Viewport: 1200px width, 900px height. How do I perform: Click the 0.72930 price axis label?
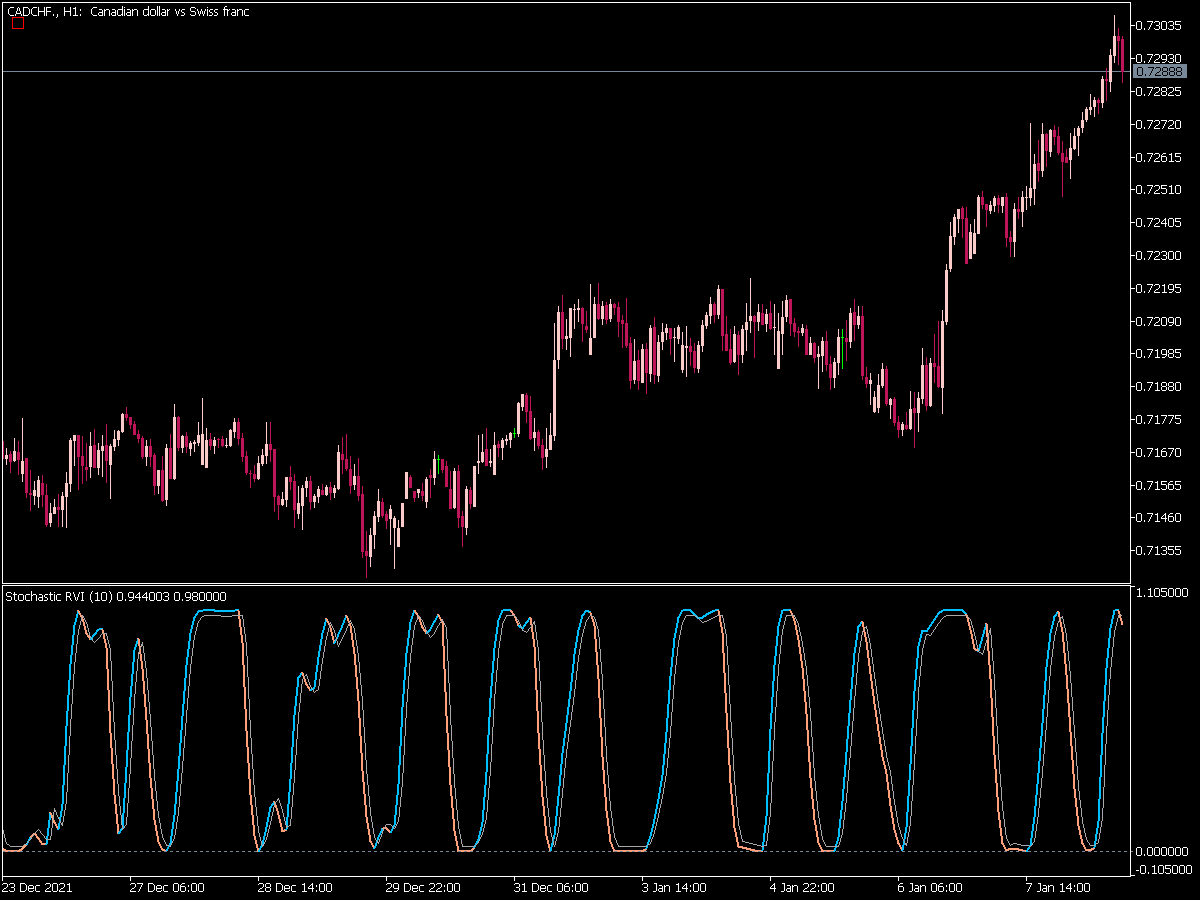pos(1161,59)
